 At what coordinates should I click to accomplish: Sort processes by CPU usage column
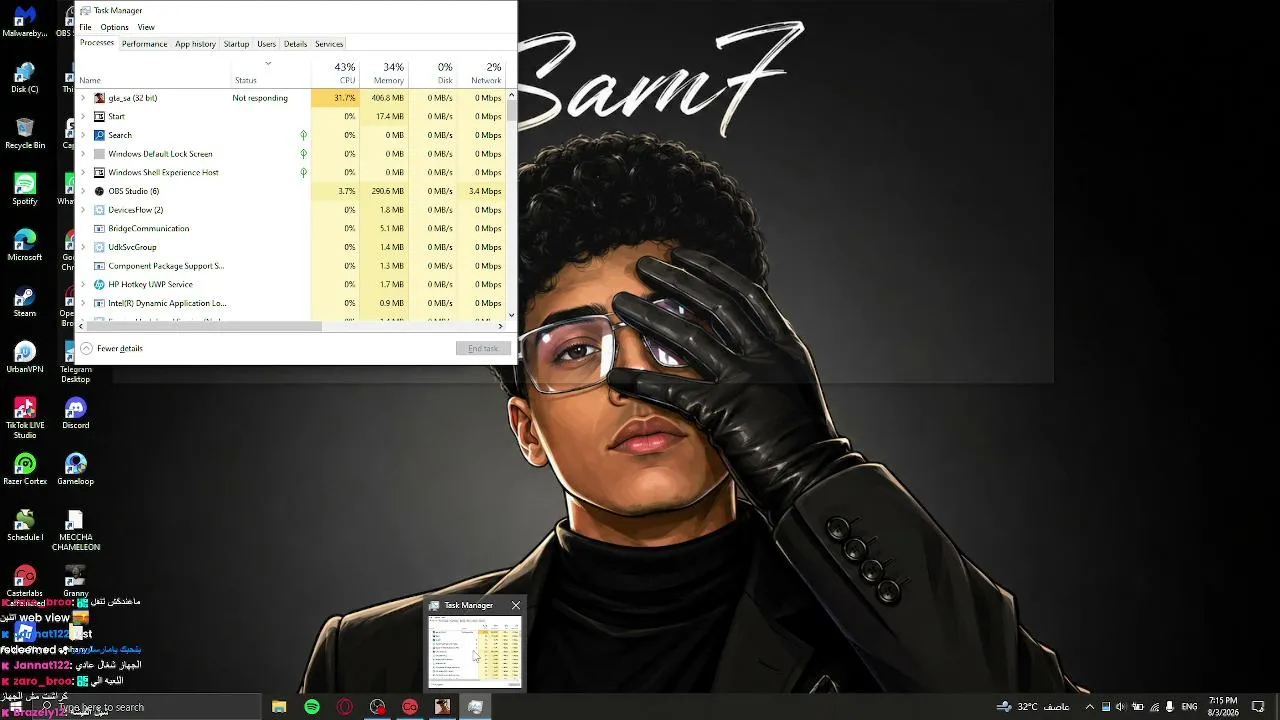click(x=335, y=73)
